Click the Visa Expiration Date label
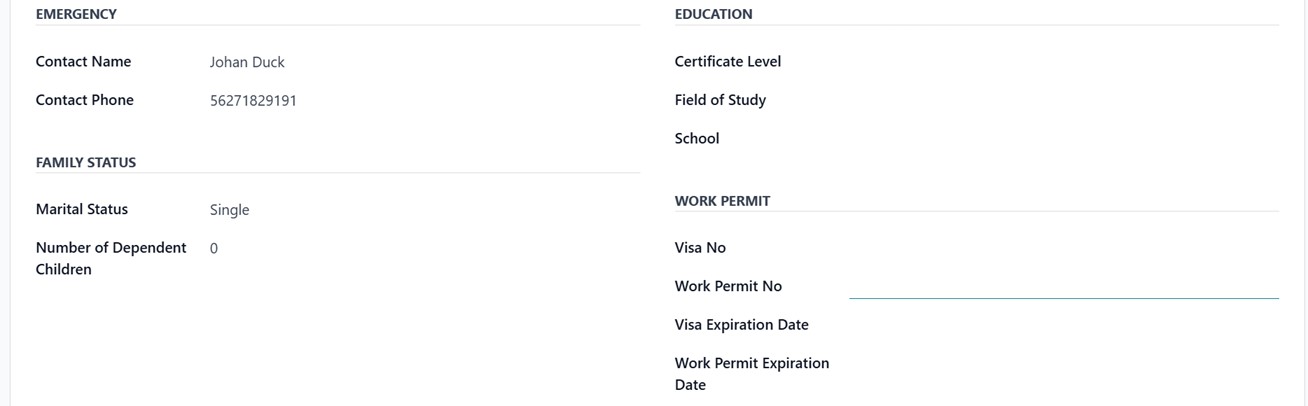The image size is (1308, 406). coord(742,325)
